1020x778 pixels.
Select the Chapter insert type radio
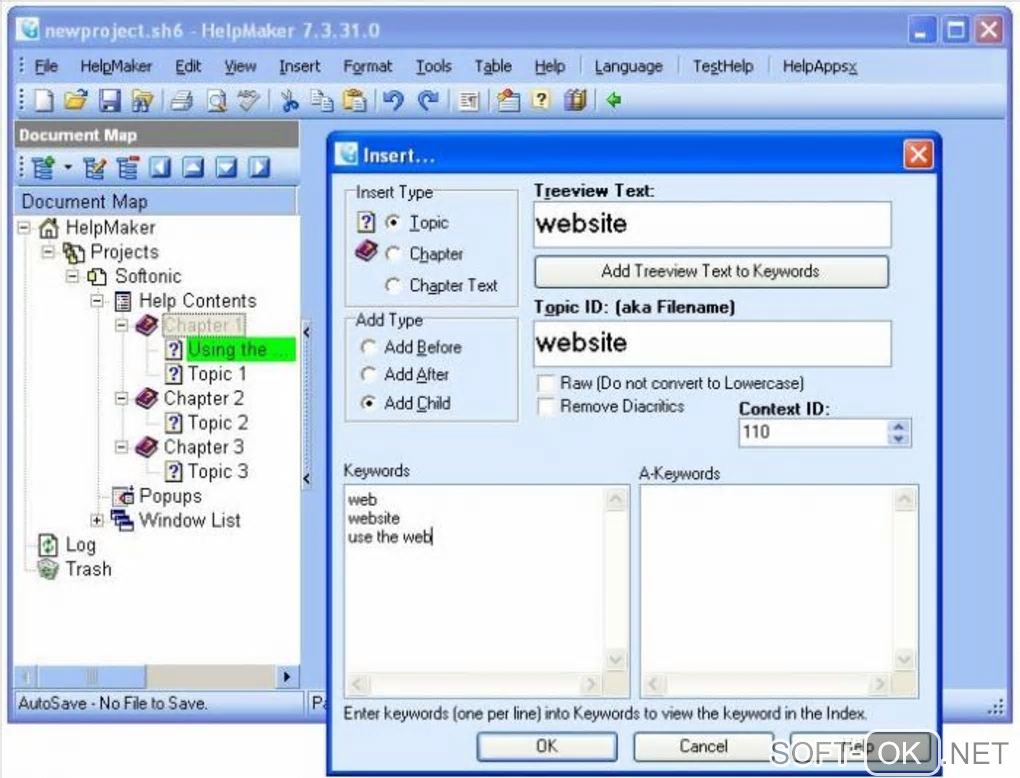(x=393, y=254)
